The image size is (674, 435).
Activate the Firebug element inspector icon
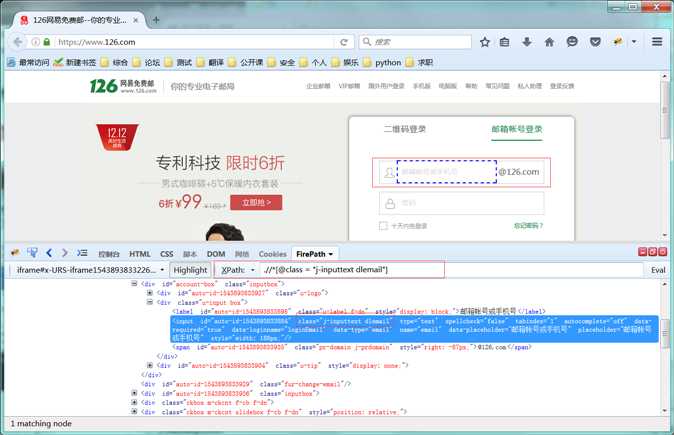click(32, 253)
